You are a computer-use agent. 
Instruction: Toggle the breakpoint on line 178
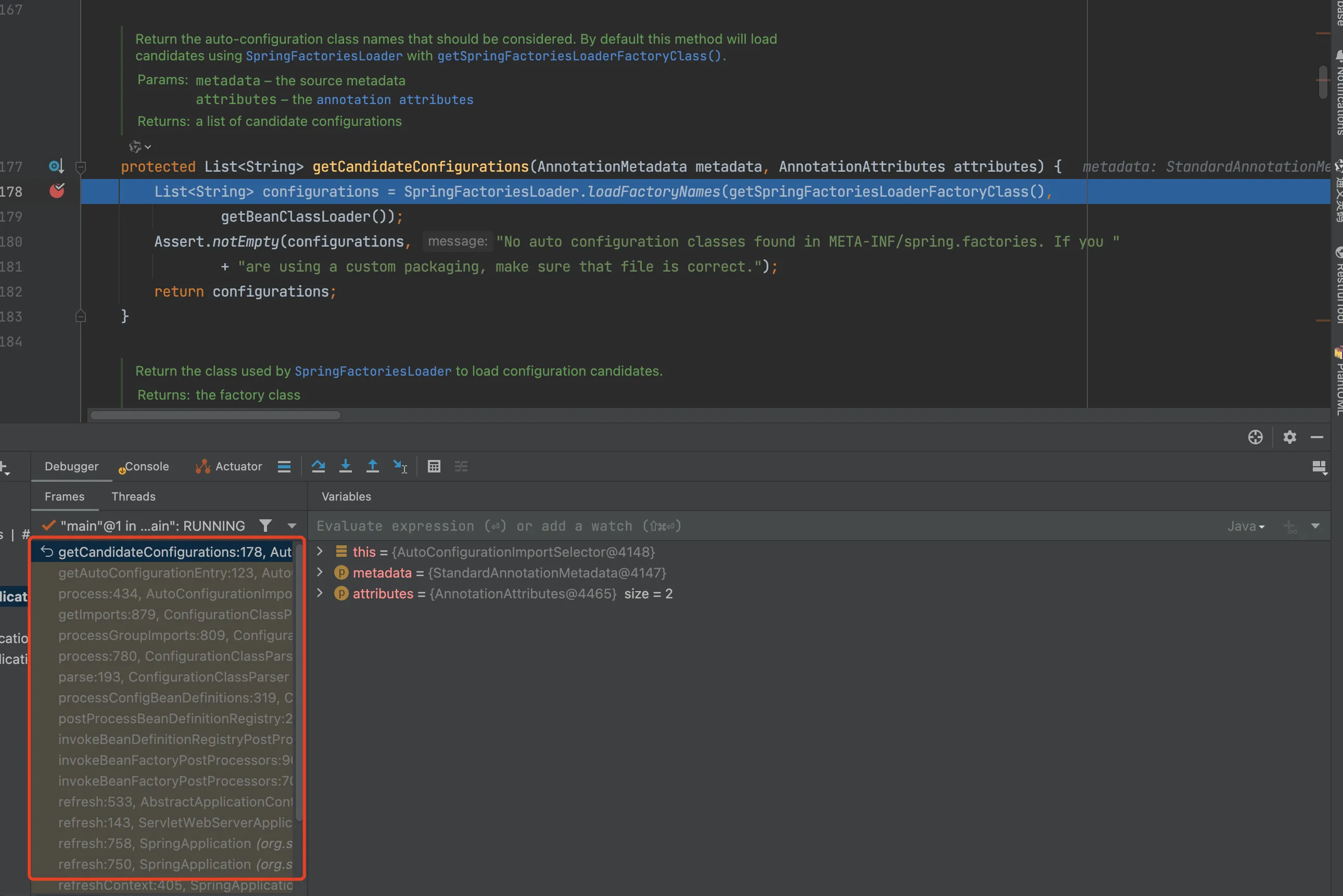tap(57, 191)
